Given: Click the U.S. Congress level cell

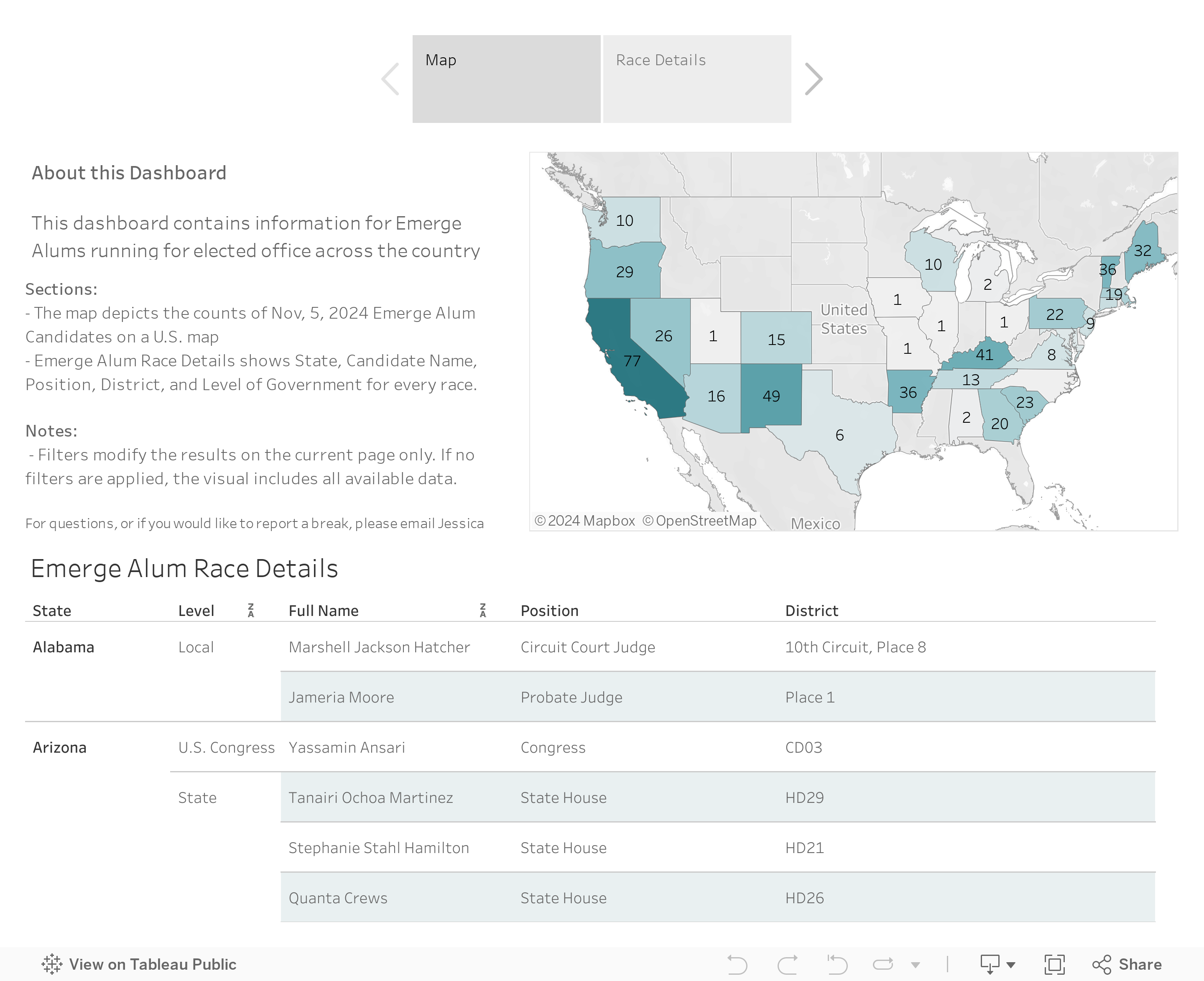Looking at the screenshot, I should [227, 747].
